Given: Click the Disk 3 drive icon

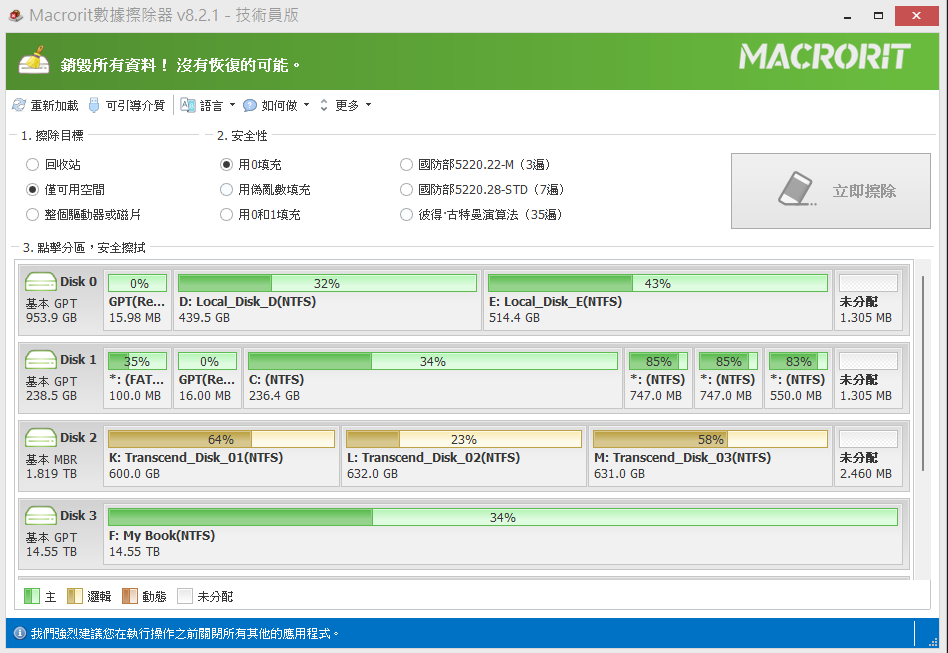Looking at the screenshot, I should coord(41,516).
